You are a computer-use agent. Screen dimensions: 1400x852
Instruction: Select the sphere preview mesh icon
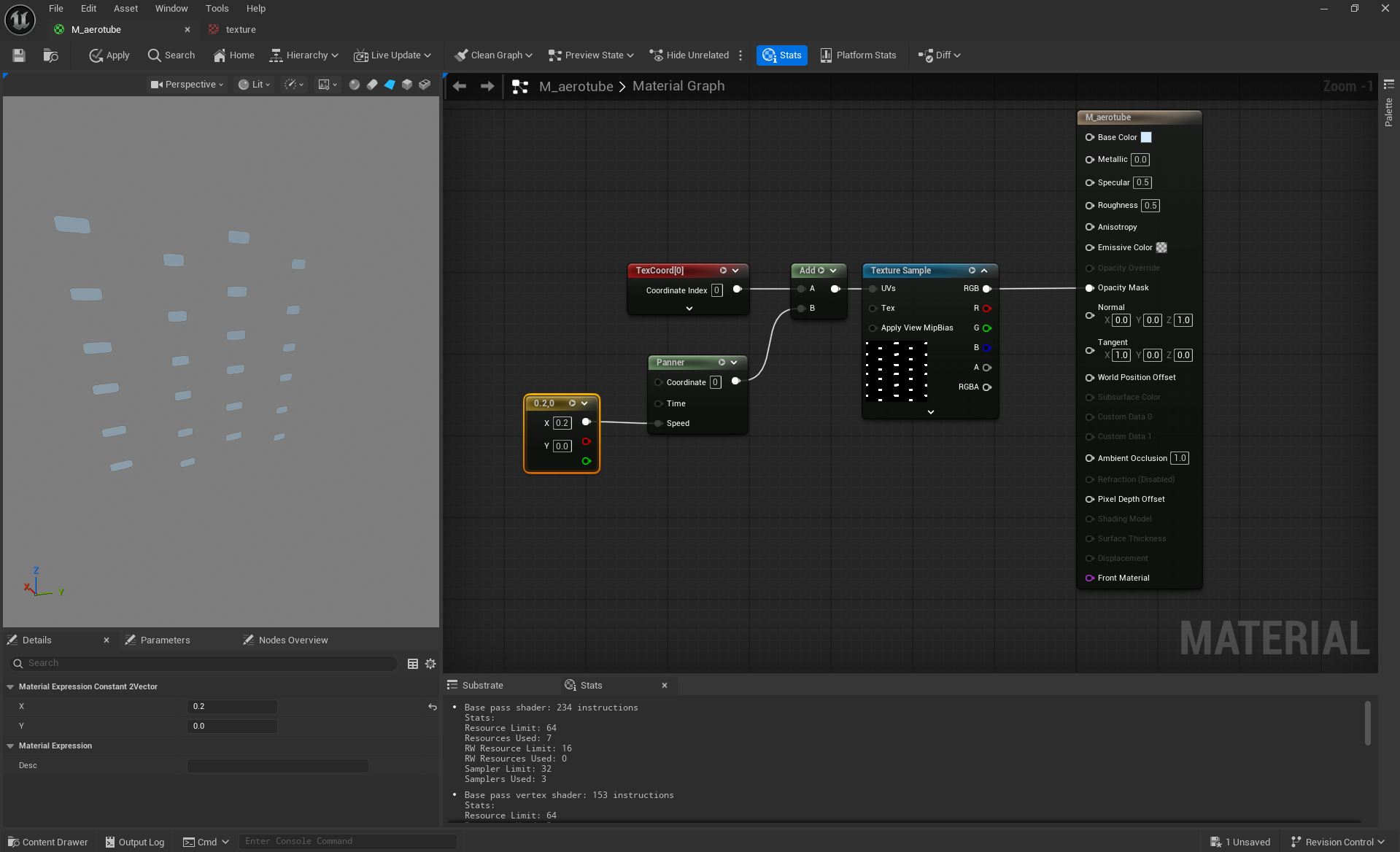[x=355, y=85]
